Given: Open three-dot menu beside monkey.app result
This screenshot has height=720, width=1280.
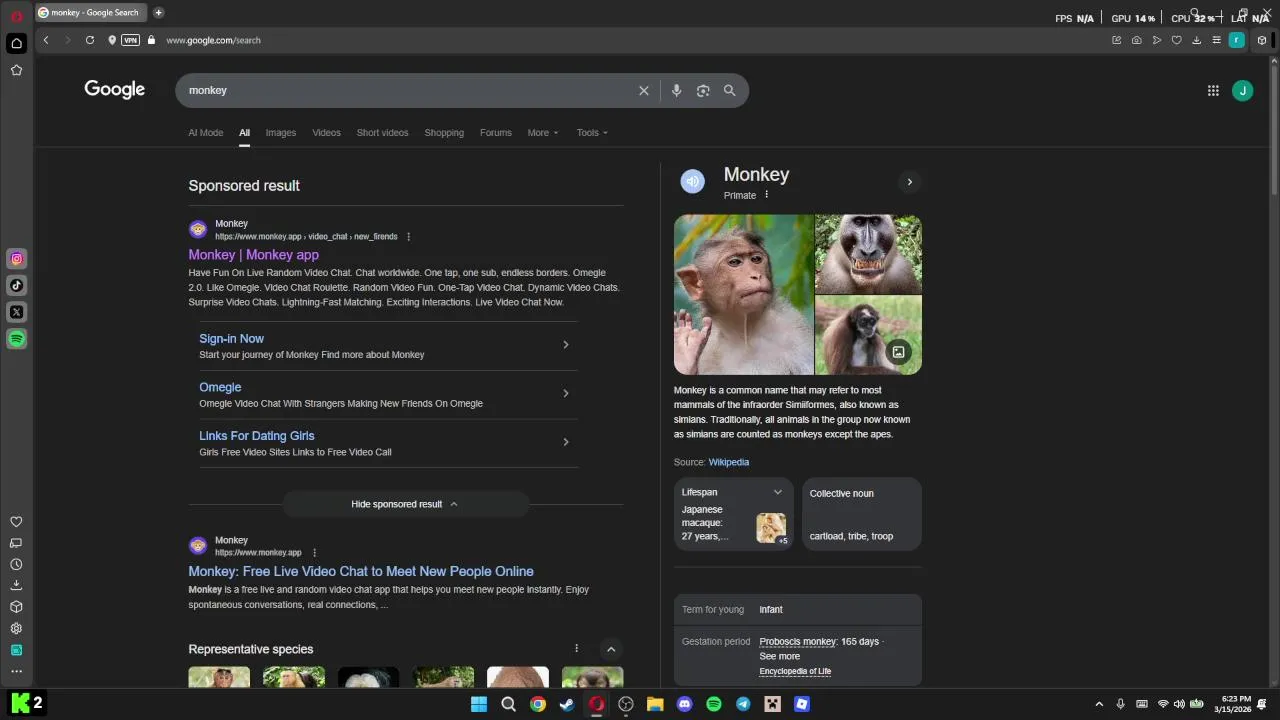Looking at the screenshot, I should [x=314, y=552].
